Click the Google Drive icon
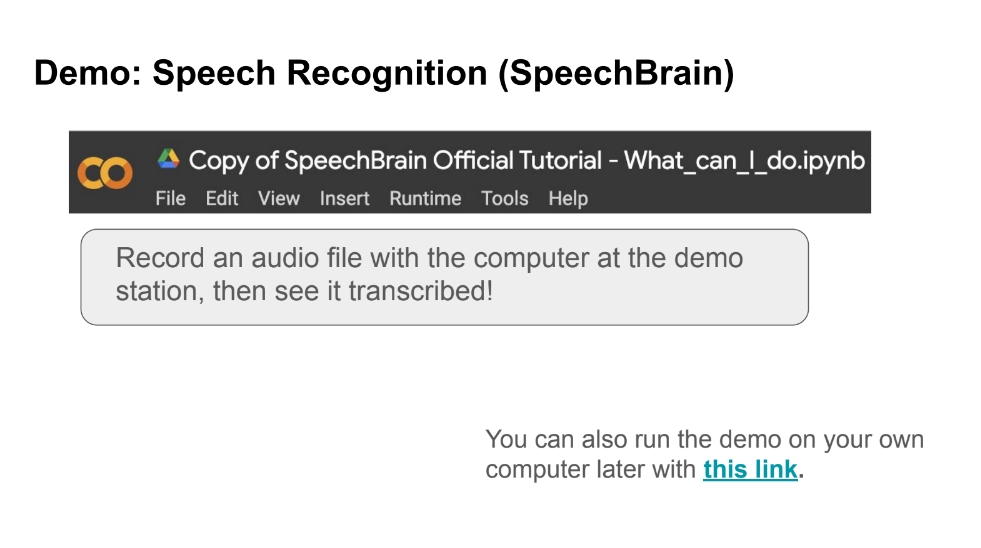Screen dimensions: 981x548 [x=168, y=159]
